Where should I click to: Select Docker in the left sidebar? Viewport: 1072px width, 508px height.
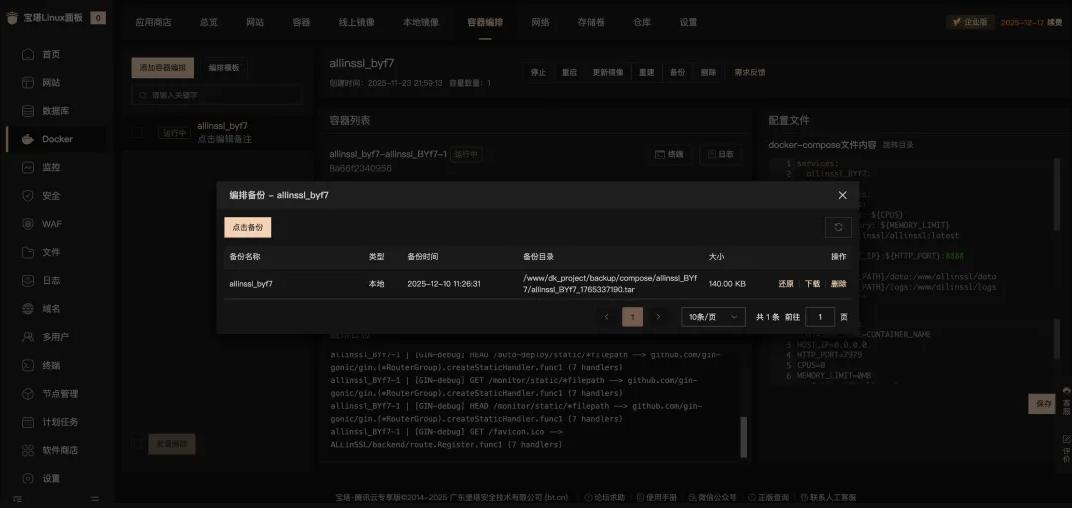pyautogui.click(x=55, y=139)
